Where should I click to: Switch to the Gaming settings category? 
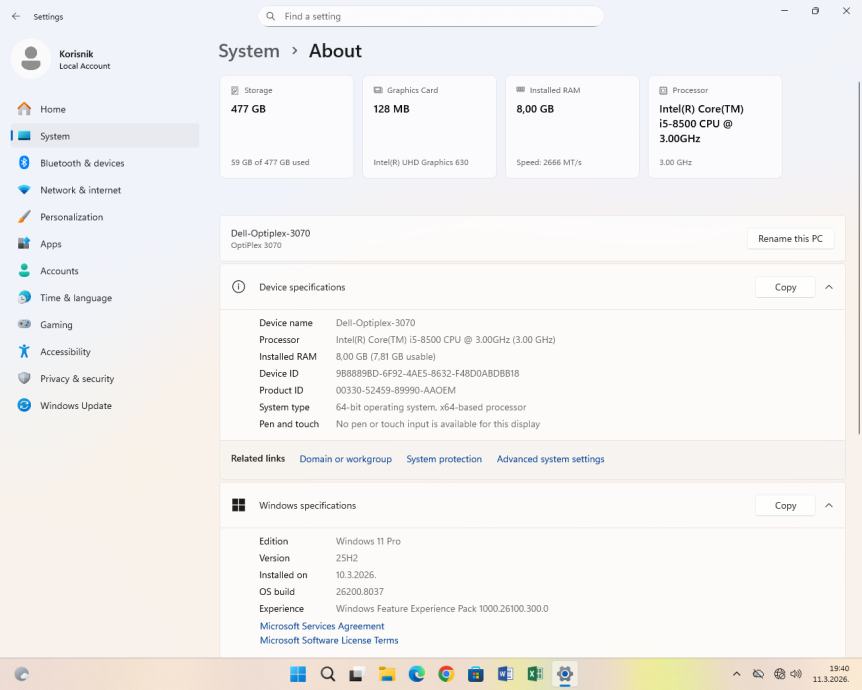pyautogui.click(x=56, y=325)
